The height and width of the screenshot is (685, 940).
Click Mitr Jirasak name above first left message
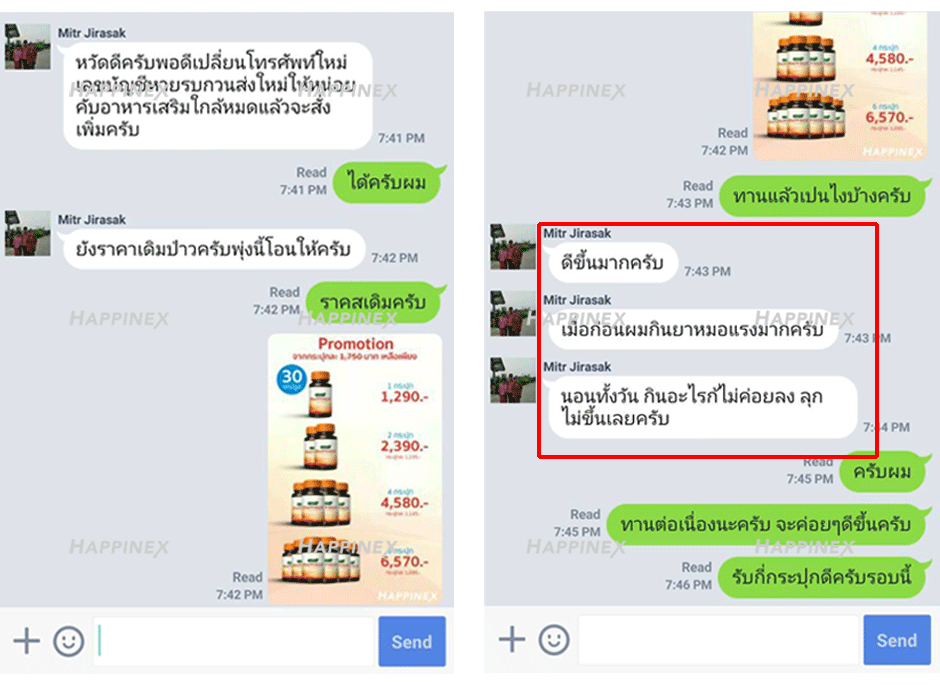point(92,33)
